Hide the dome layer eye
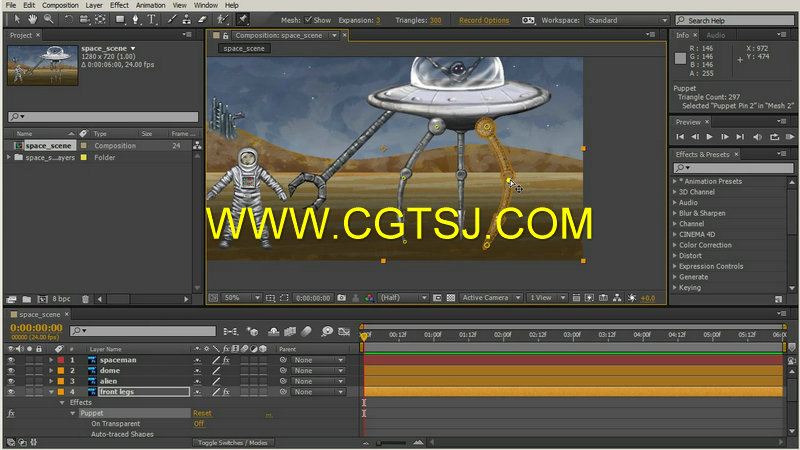 11,371
